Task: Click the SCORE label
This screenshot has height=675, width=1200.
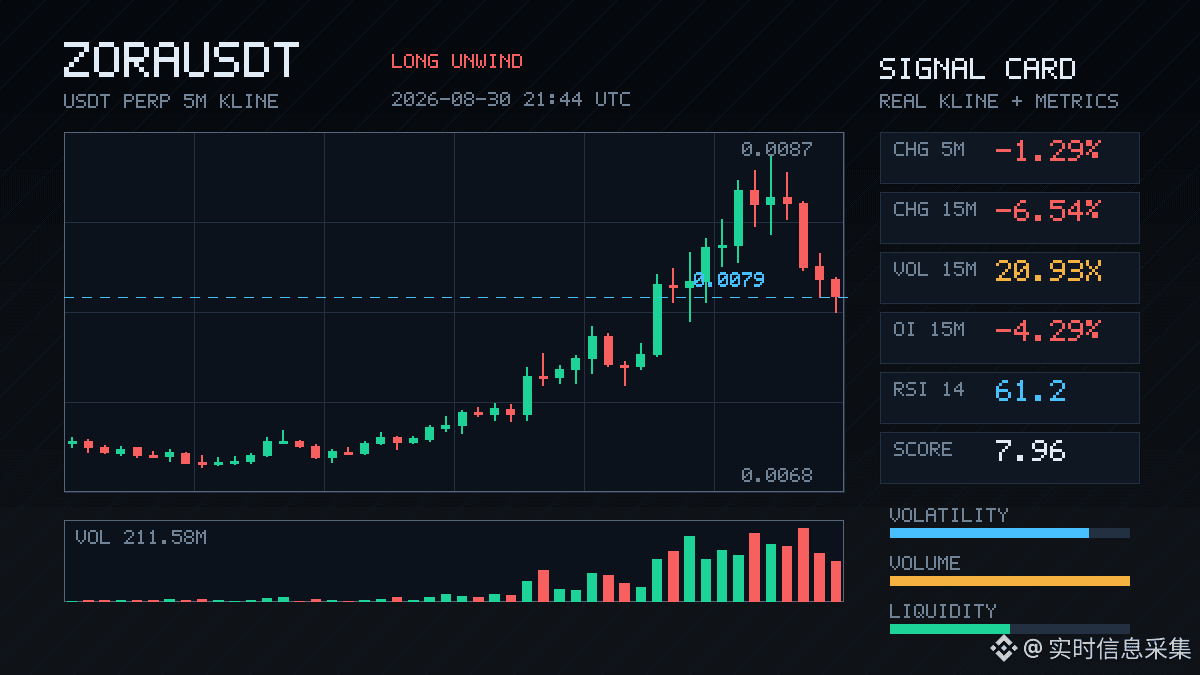Action: click(x=923, y=450)
